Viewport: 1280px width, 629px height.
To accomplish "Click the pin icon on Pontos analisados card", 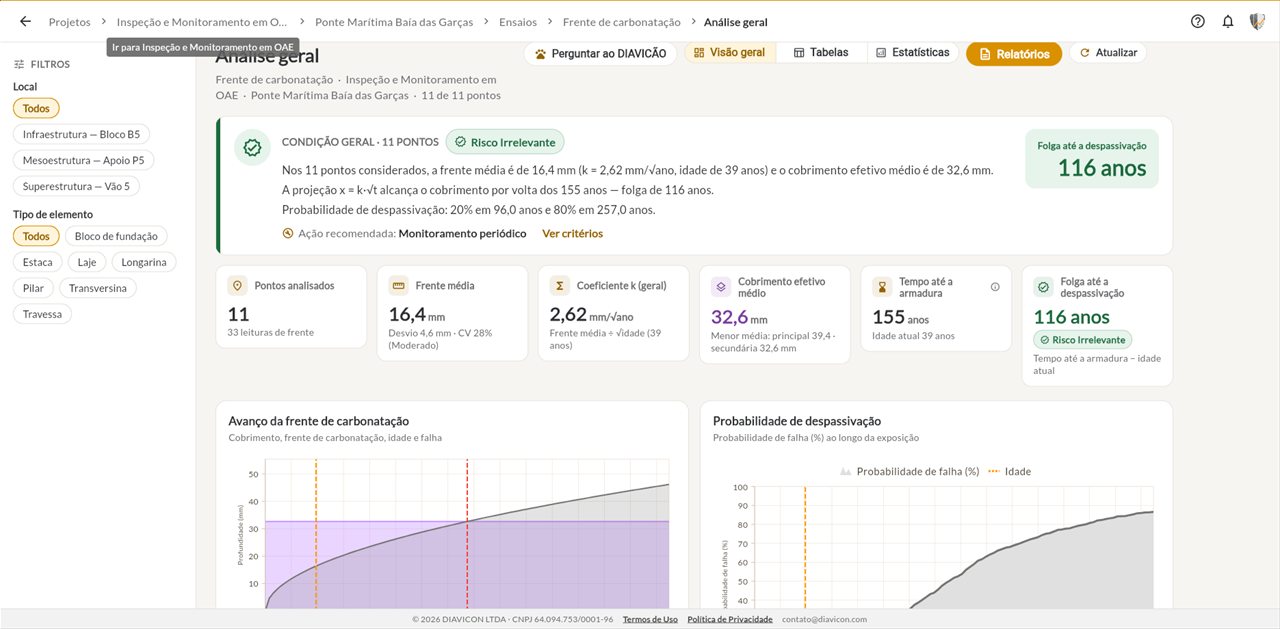I will pos(237,285).
